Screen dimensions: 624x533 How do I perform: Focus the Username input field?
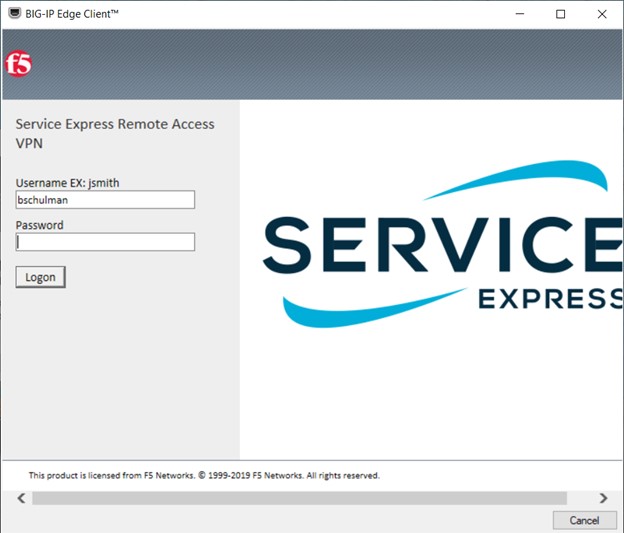[105, 199]
